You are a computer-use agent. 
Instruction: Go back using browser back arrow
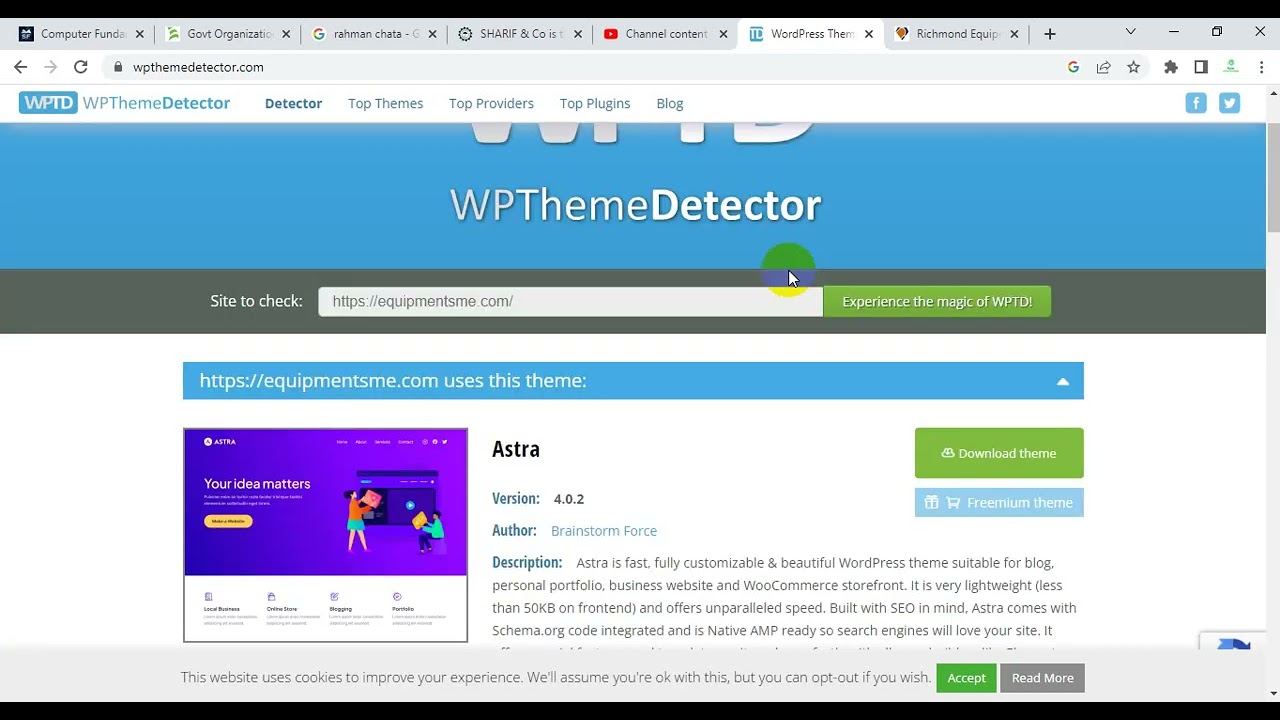click(21, 67)
